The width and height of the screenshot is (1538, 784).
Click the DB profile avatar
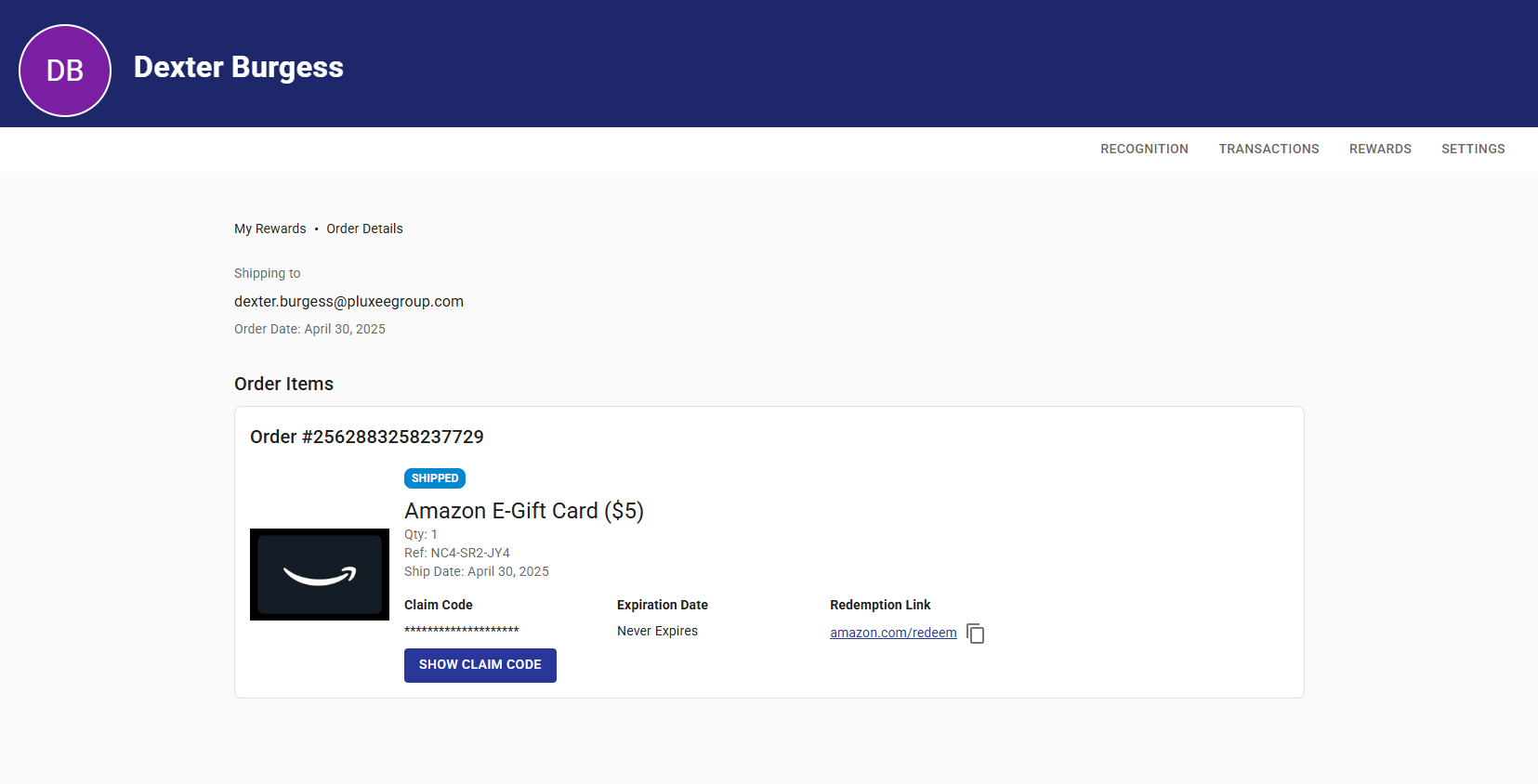coord(65,71)
